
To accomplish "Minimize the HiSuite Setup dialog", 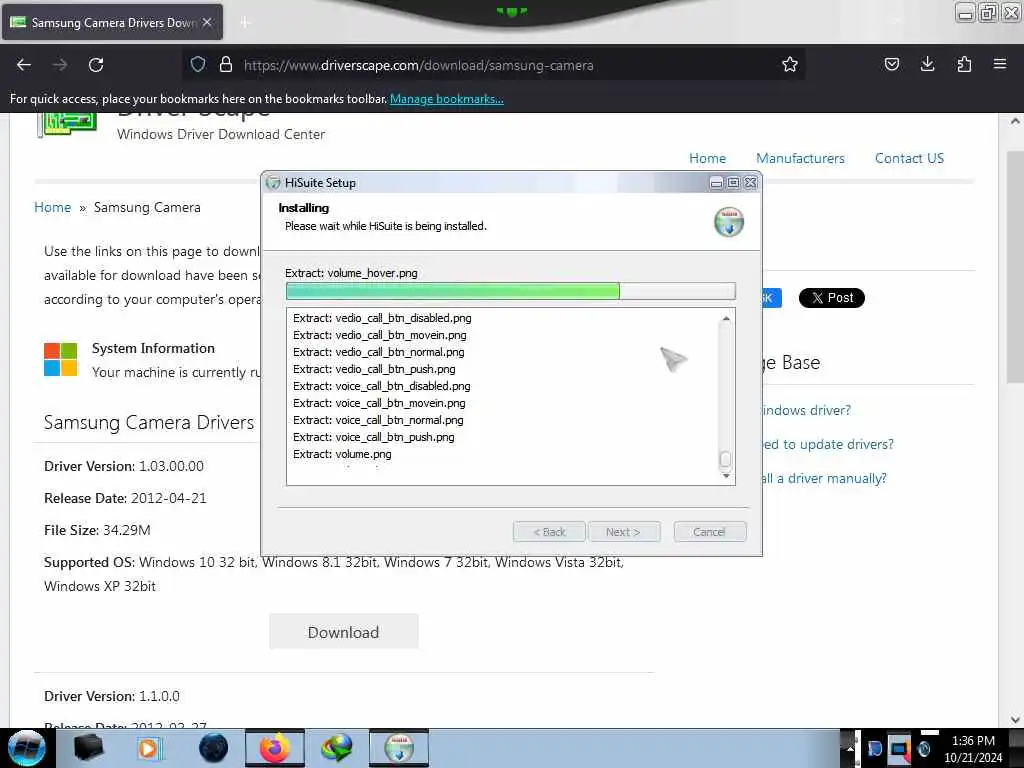I will click(x=716, y=183).
